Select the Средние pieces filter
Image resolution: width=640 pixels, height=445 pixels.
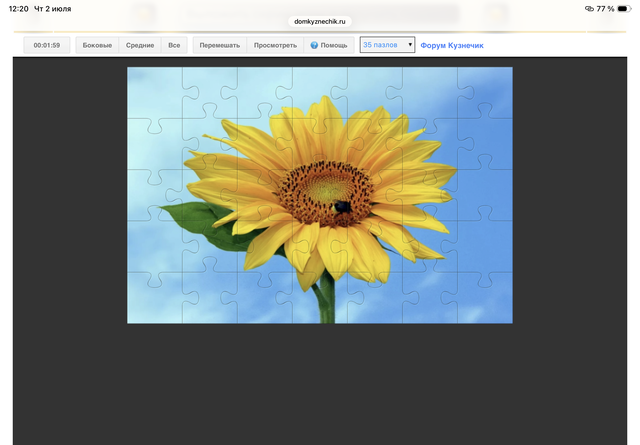pyautogui.click(x=140, y=45)
